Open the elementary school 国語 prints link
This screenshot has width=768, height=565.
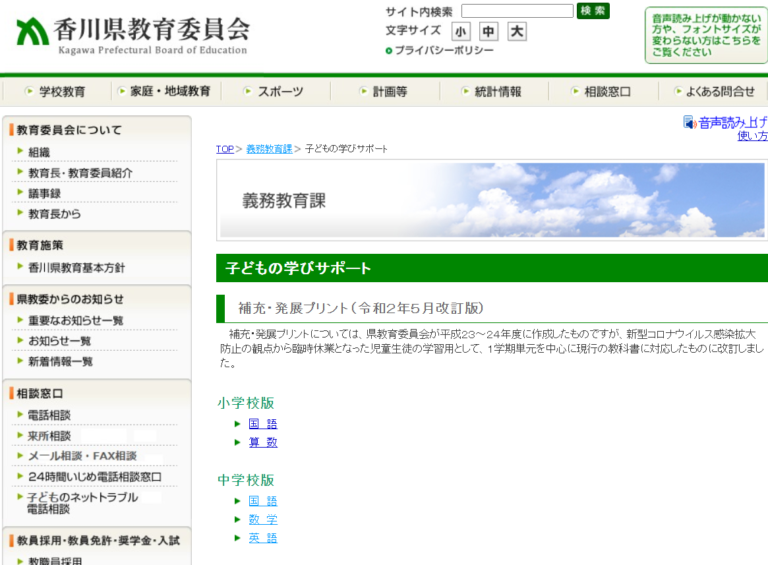[x=263, y=424]
